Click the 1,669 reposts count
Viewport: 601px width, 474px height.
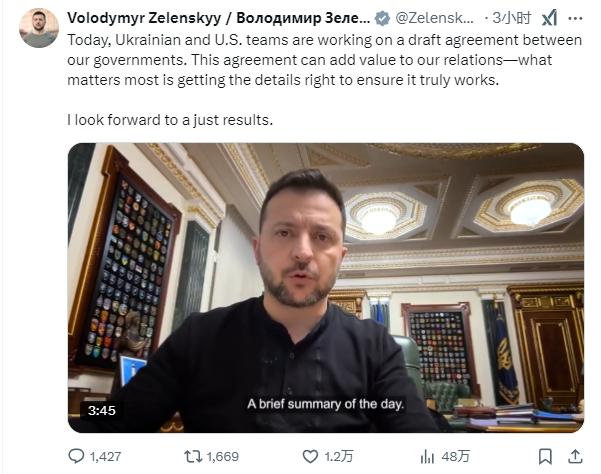tap(222, 456)
